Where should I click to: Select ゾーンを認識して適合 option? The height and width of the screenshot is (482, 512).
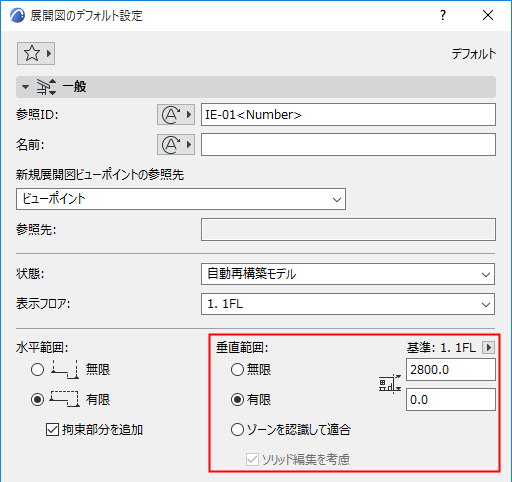click(237, 430)
